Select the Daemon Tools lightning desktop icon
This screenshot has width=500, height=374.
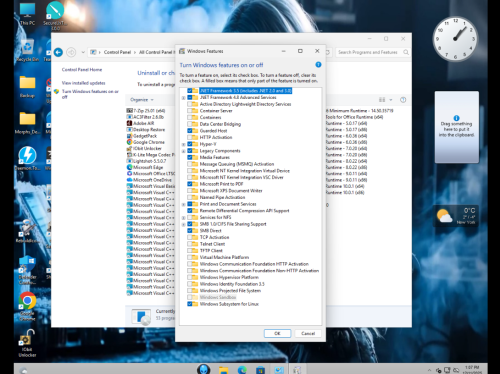coord(27,159)
